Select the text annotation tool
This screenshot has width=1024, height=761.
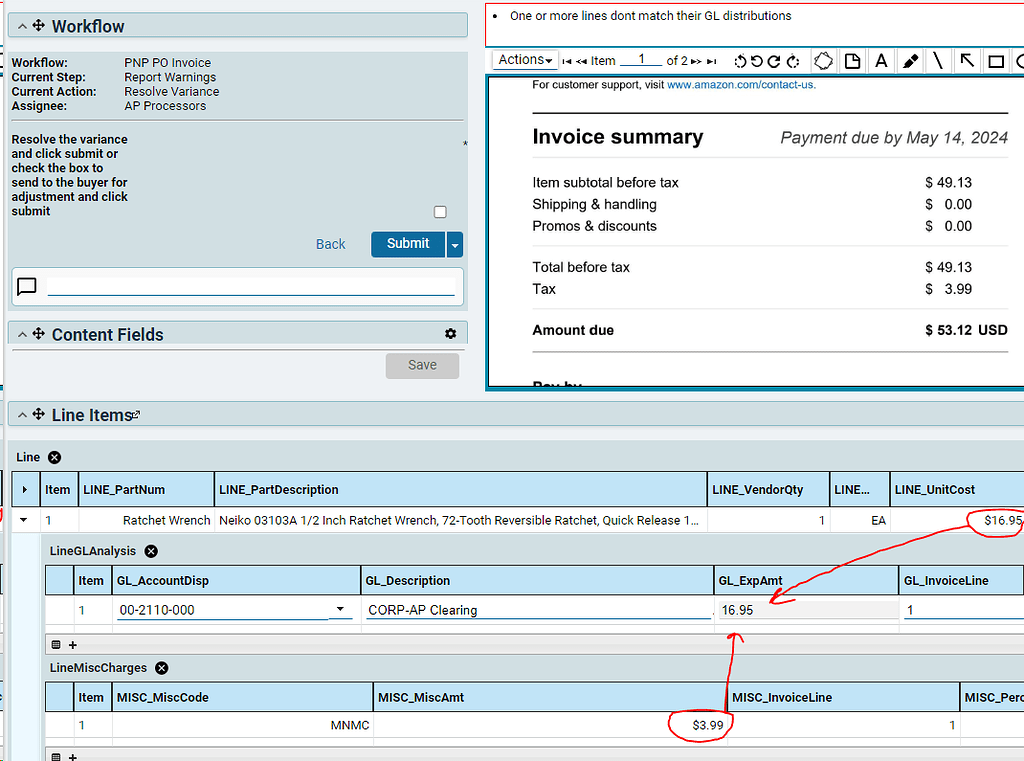click(880, 61)
